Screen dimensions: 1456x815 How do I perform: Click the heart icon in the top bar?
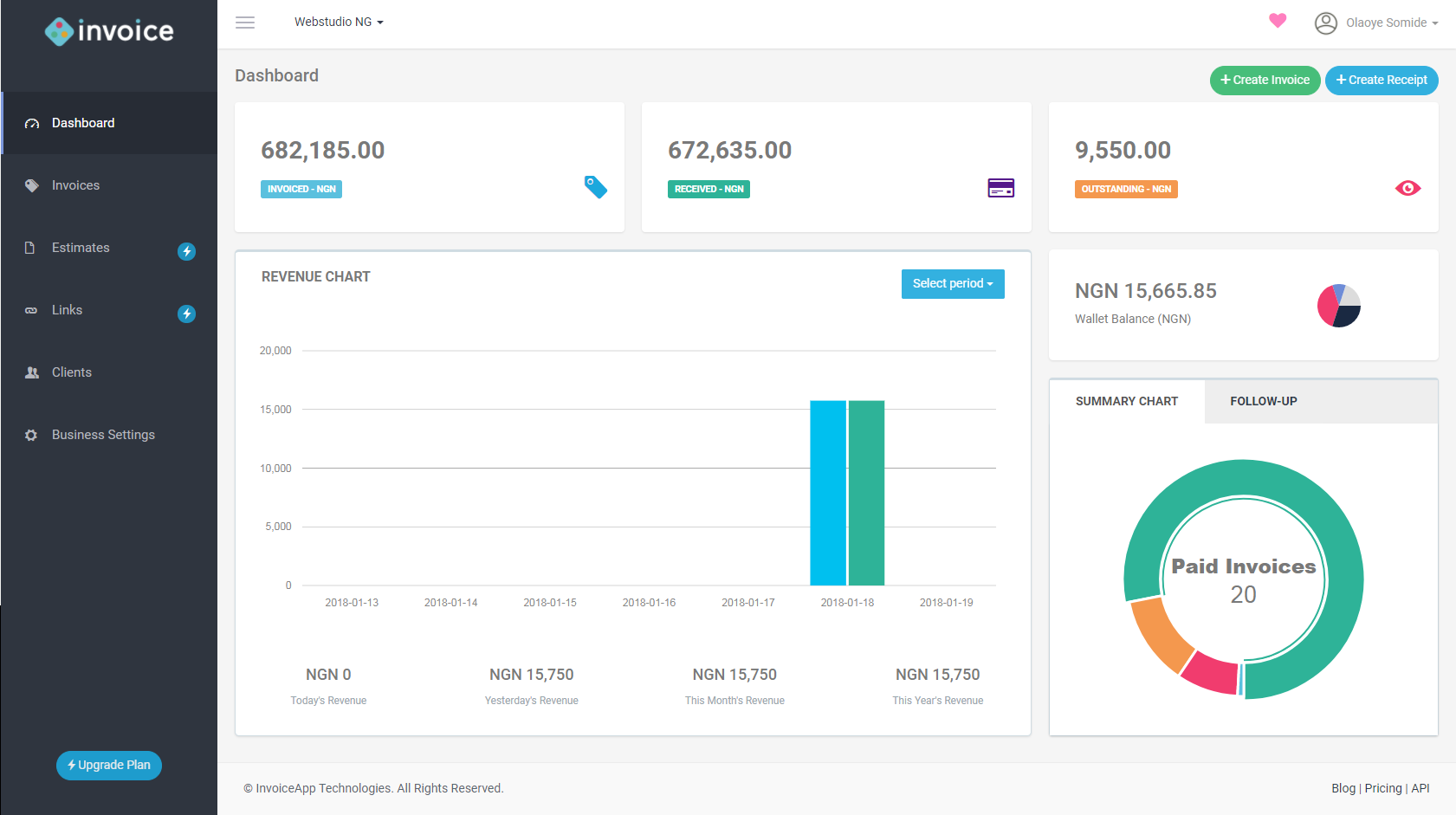(1278, 21)
